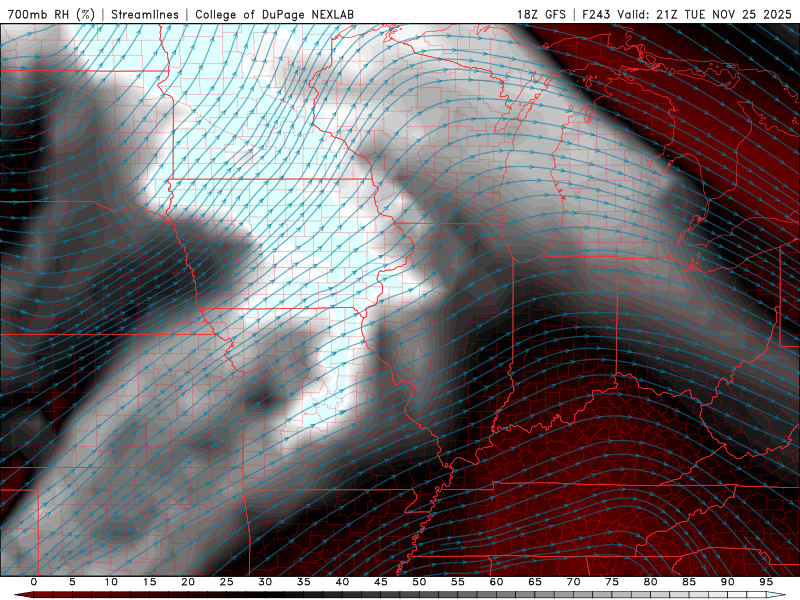Click the colorbar label "75"
Viewport: 800px width, 600px height.
pyautogui.click(x=612, y=582)
